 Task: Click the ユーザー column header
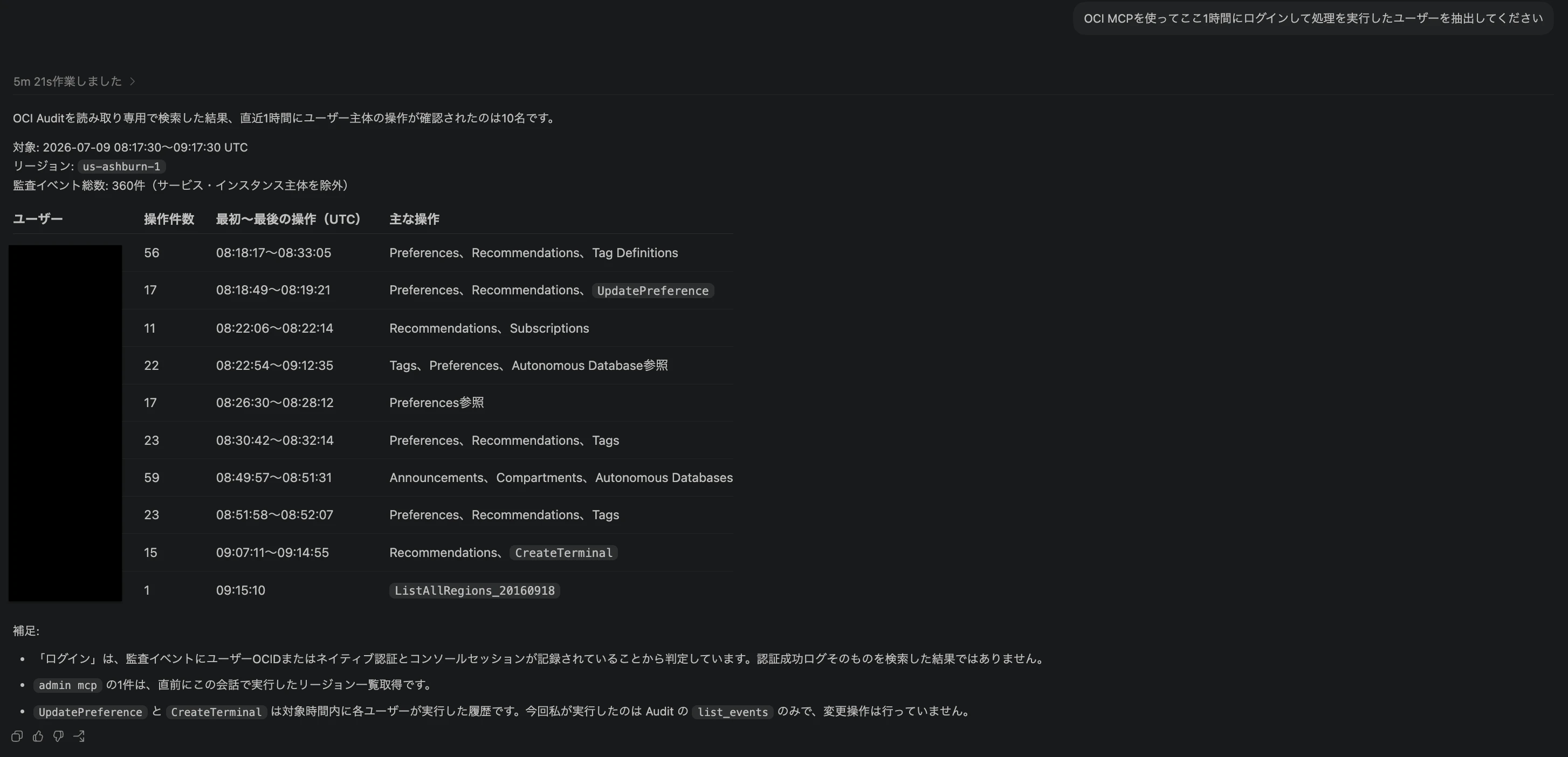(38, 219)
